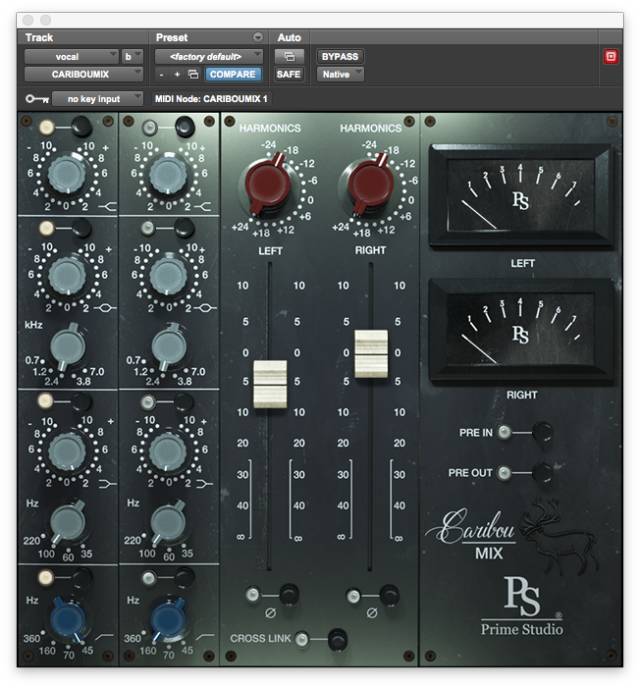Select previous preset with the minus button
640x688 pixels.
(x=162, y=75)
